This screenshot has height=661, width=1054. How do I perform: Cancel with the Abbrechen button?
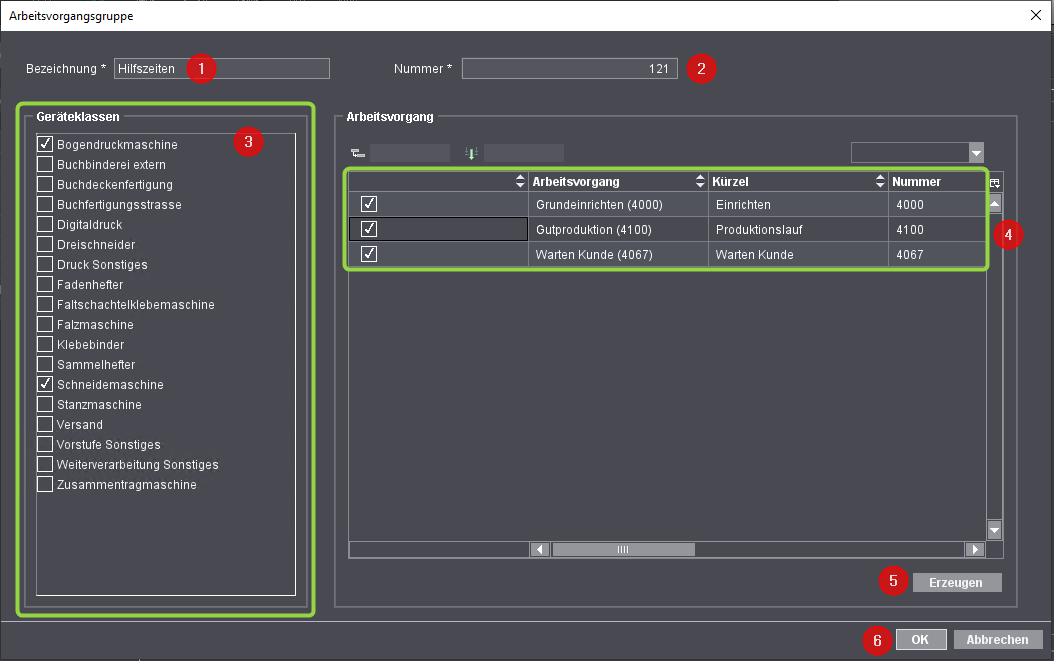coord(998,639)
